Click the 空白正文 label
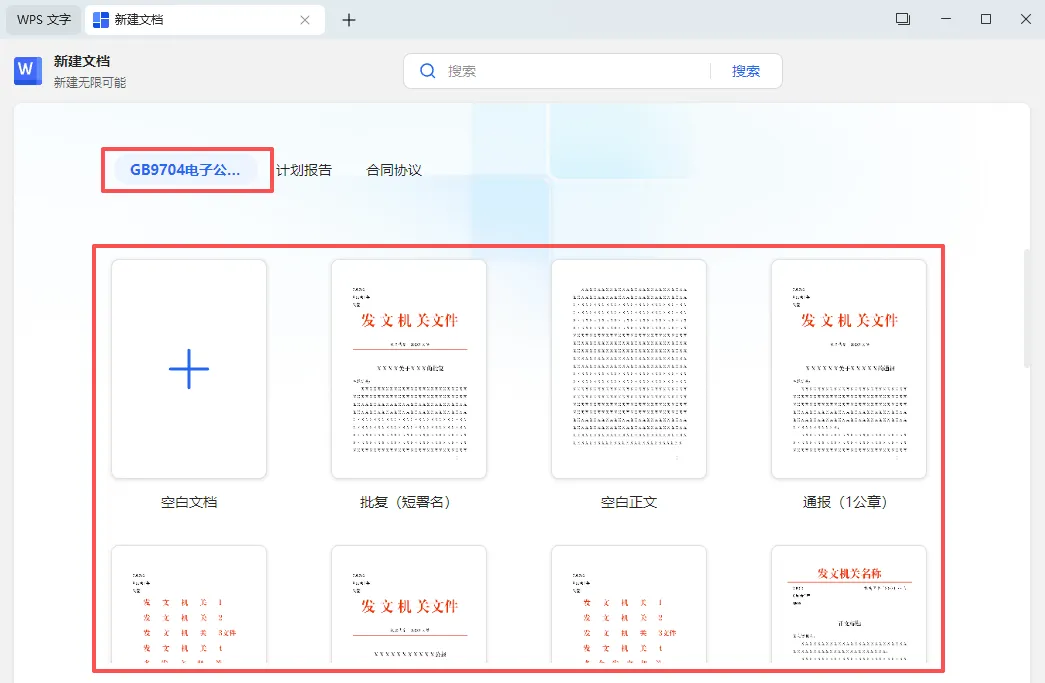 pos(629,502)
